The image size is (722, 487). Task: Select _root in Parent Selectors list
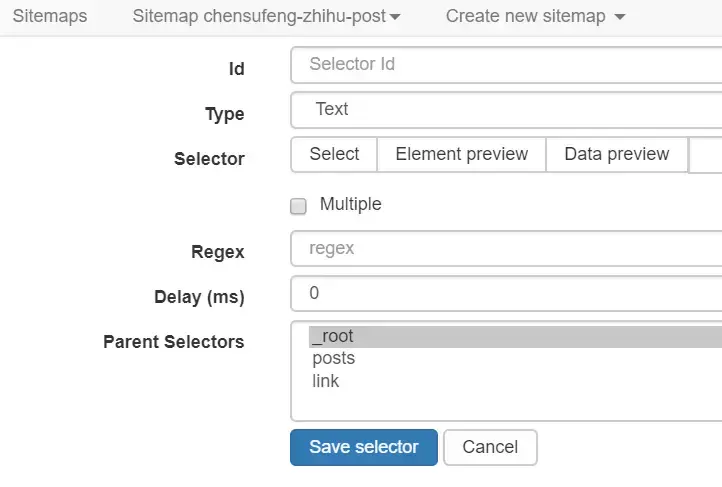332,337
